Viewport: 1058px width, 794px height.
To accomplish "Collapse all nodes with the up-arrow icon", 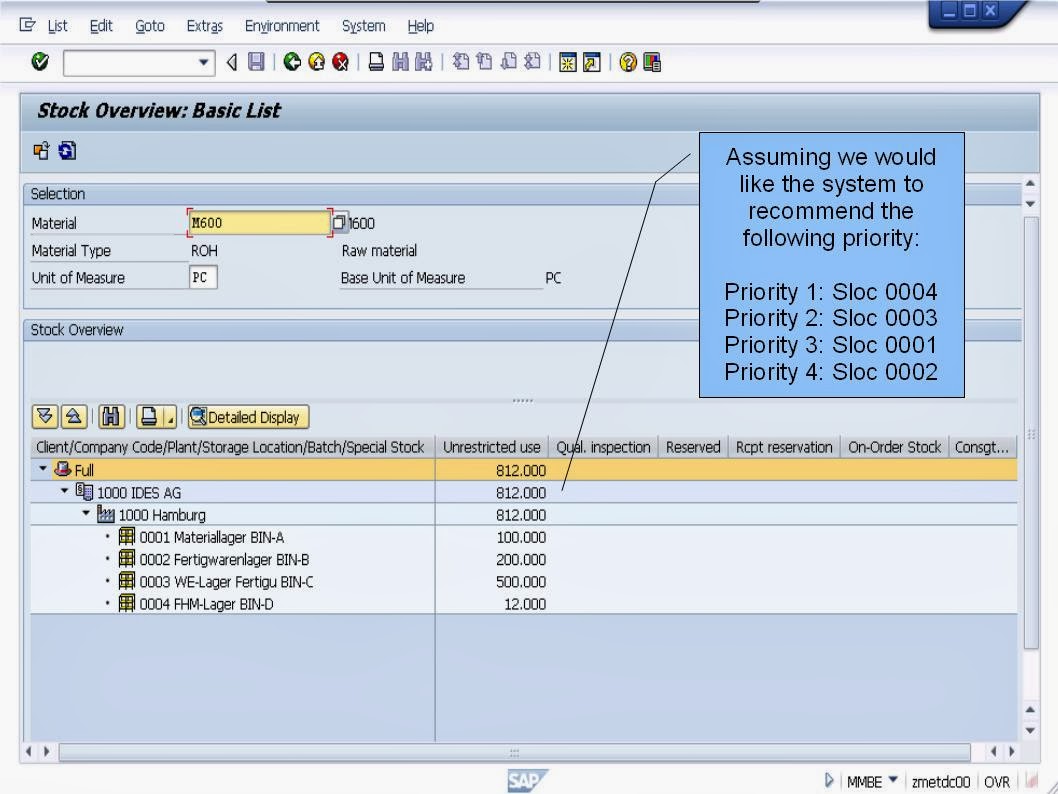I will [72, 417].
